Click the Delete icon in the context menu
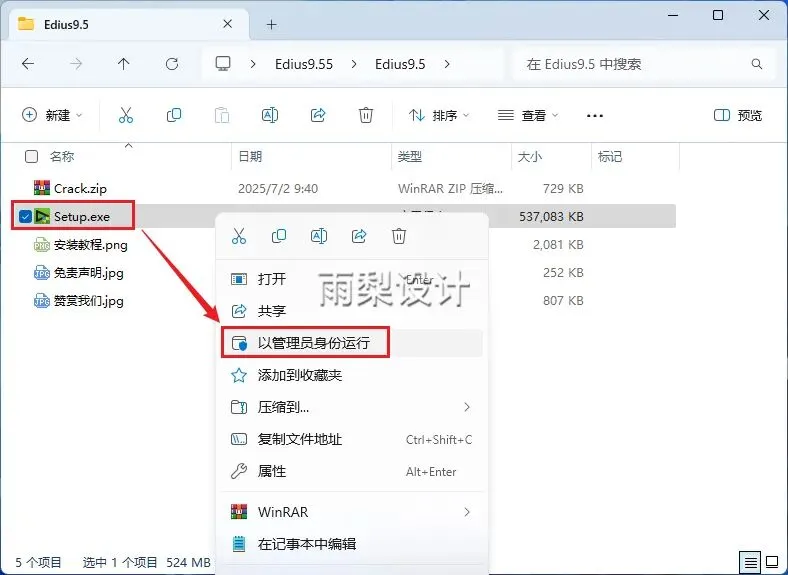Screen dimensions: 788x575 [x=399, y=236]
